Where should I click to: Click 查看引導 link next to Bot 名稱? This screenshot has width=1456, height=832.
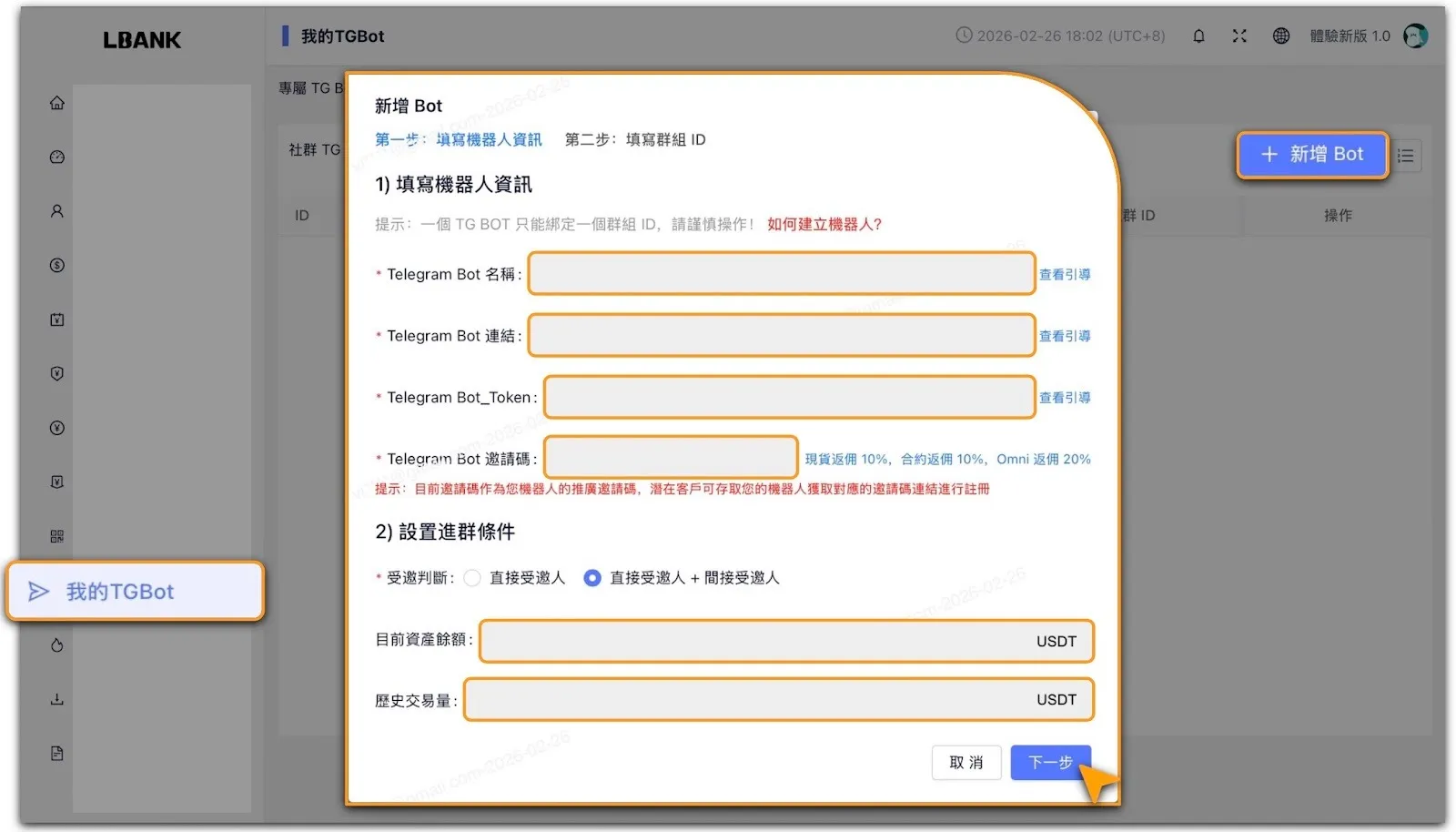point(1065,274)
